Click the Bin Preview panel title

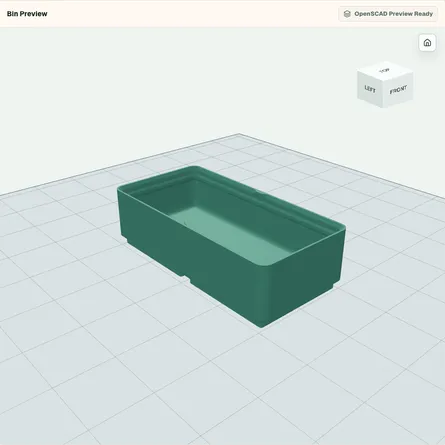tap(27, 14)
